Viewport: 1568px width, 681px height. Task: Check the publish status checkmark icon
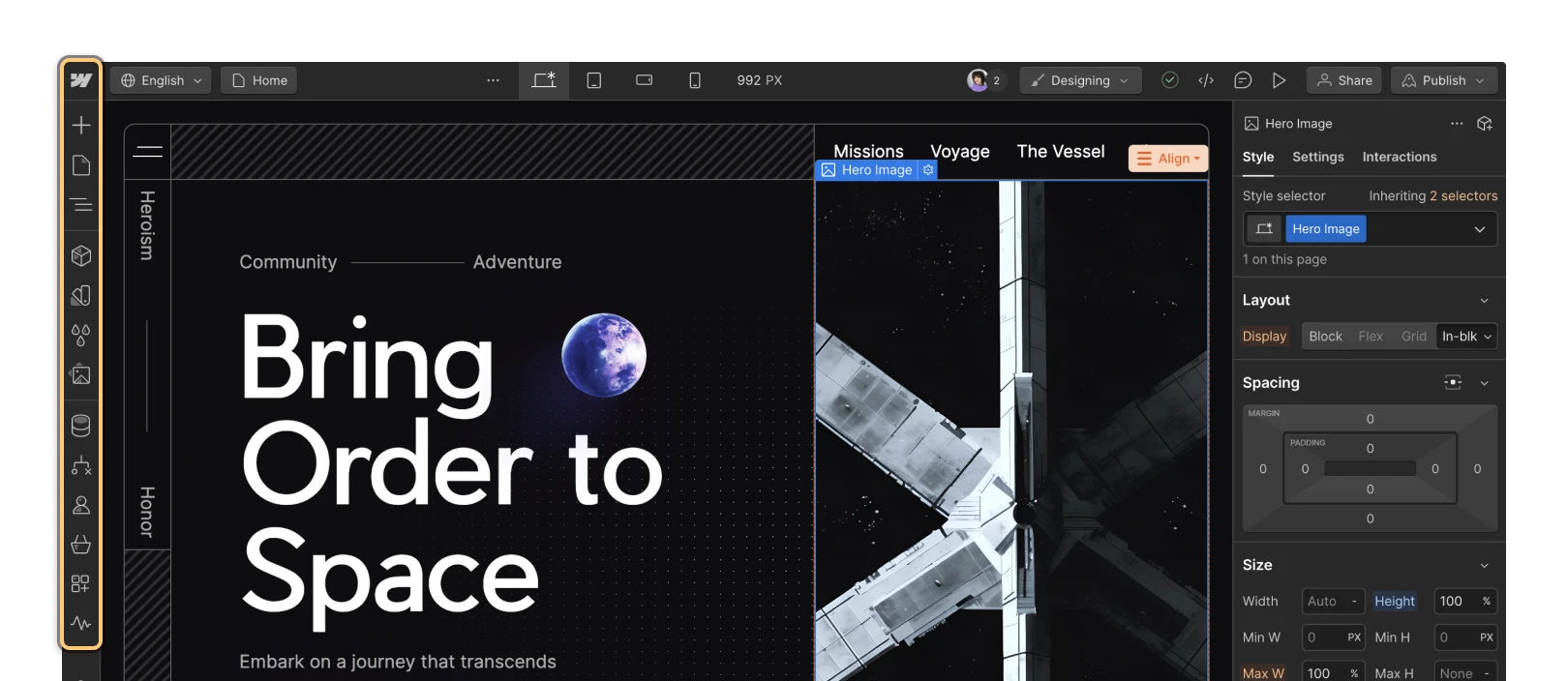click(x=1170, y=80)
